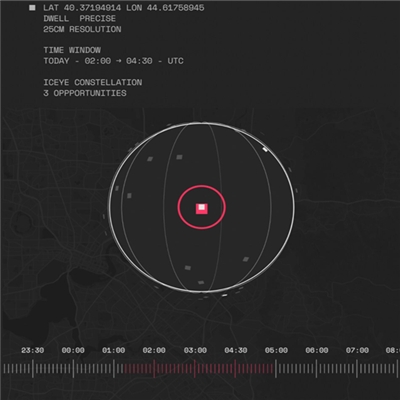Viewport: 400px width, 400px height.
Task: Click the 00:00 timeline label
Action: (73, 350)
